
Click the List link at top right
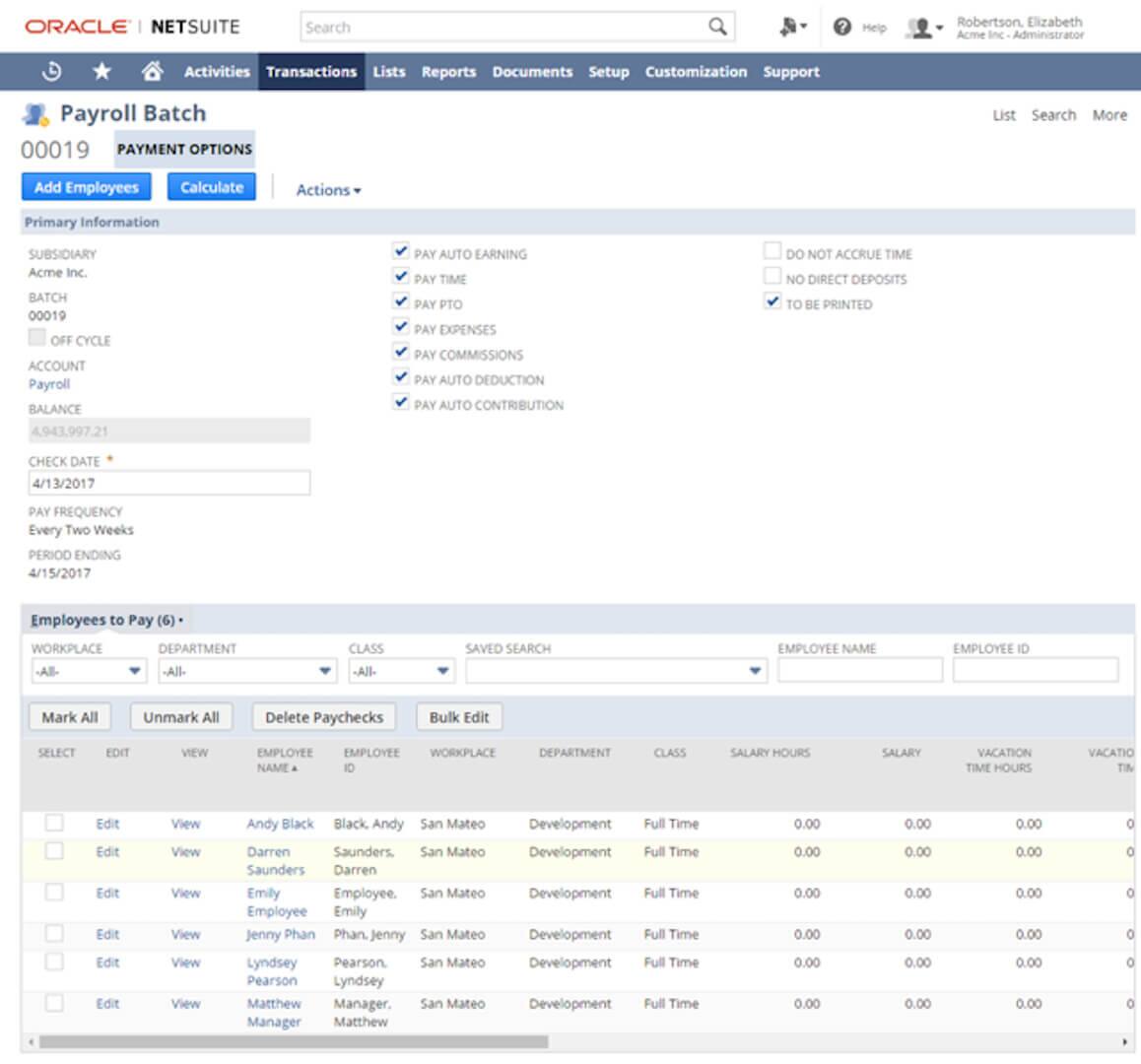[1004, 115]
